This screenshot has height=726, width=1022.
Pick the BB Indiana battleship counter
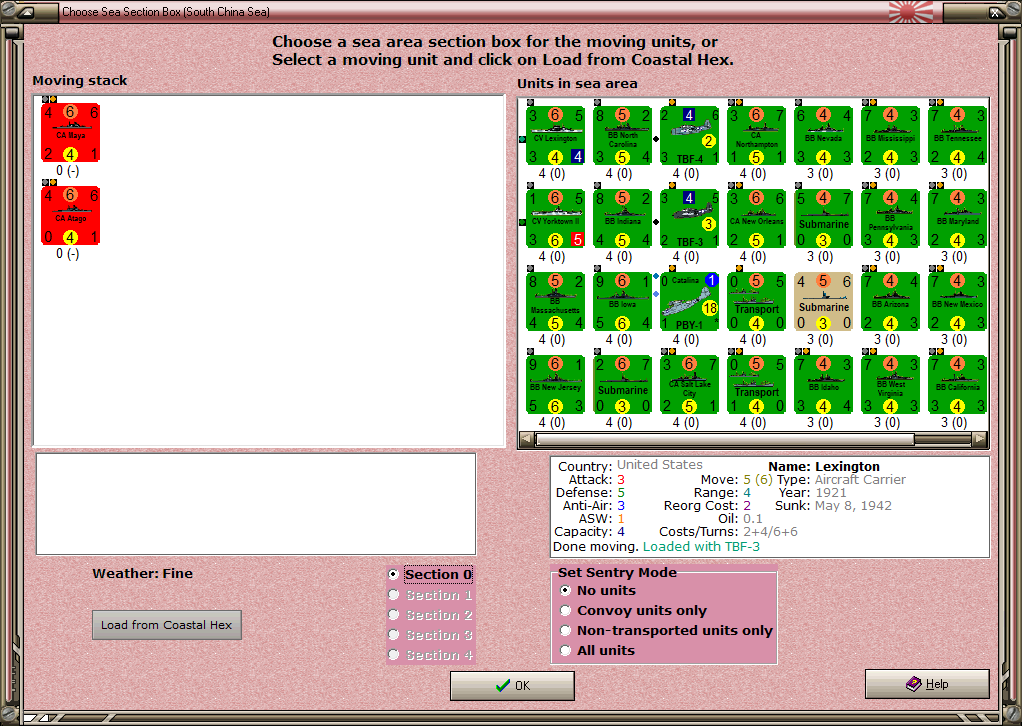pyautogui.click(x=622, y=219)
